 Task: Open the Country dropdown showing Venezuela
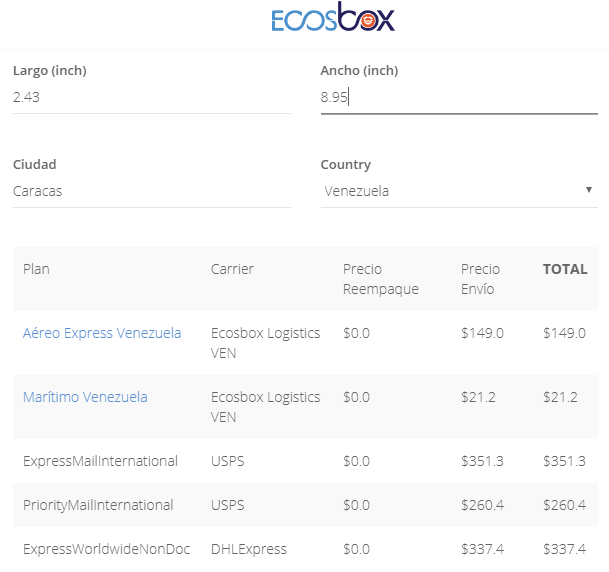pyautogui.click(x=458, y=191)
